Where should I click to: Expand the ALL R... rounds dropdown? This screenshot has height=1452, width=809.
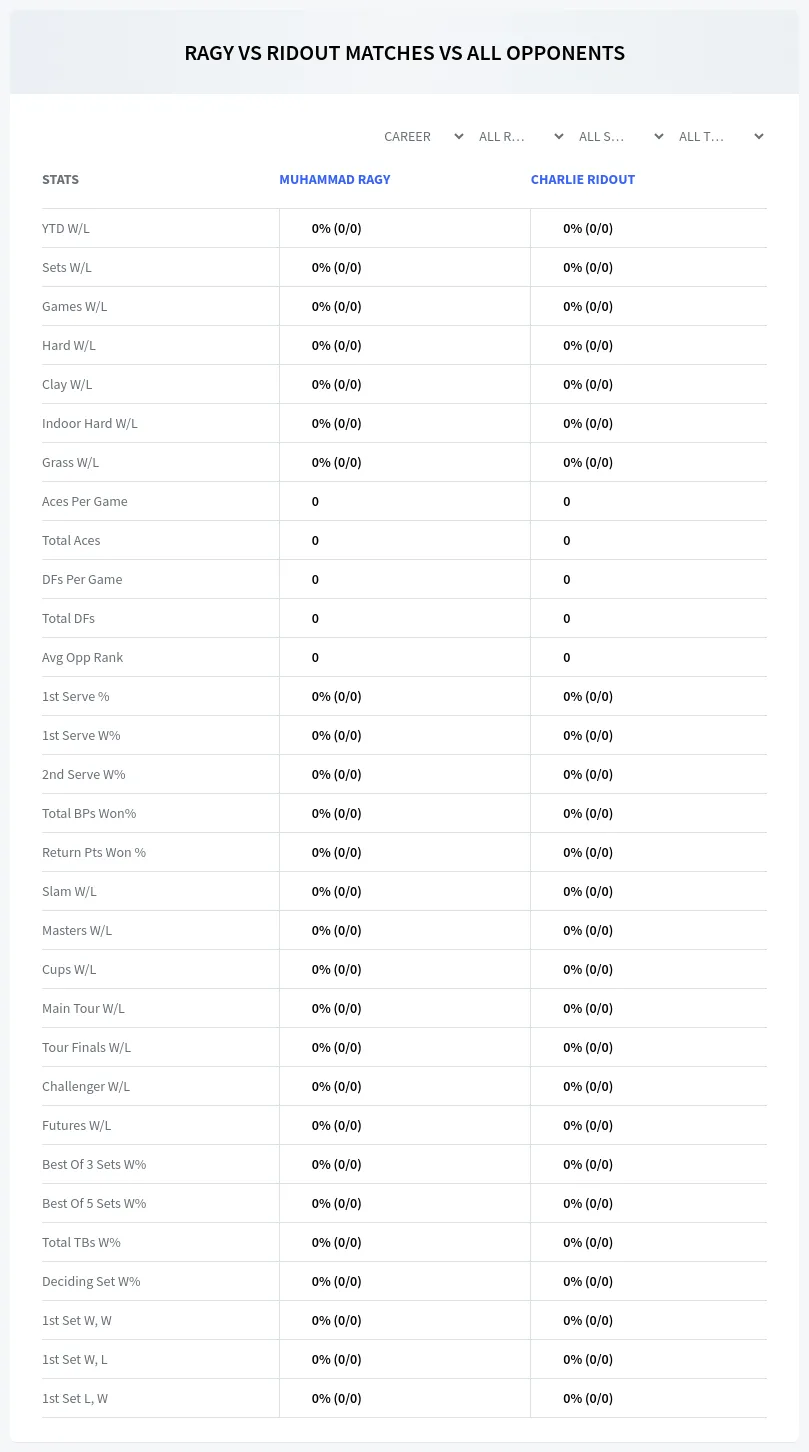tap(518, 136)
